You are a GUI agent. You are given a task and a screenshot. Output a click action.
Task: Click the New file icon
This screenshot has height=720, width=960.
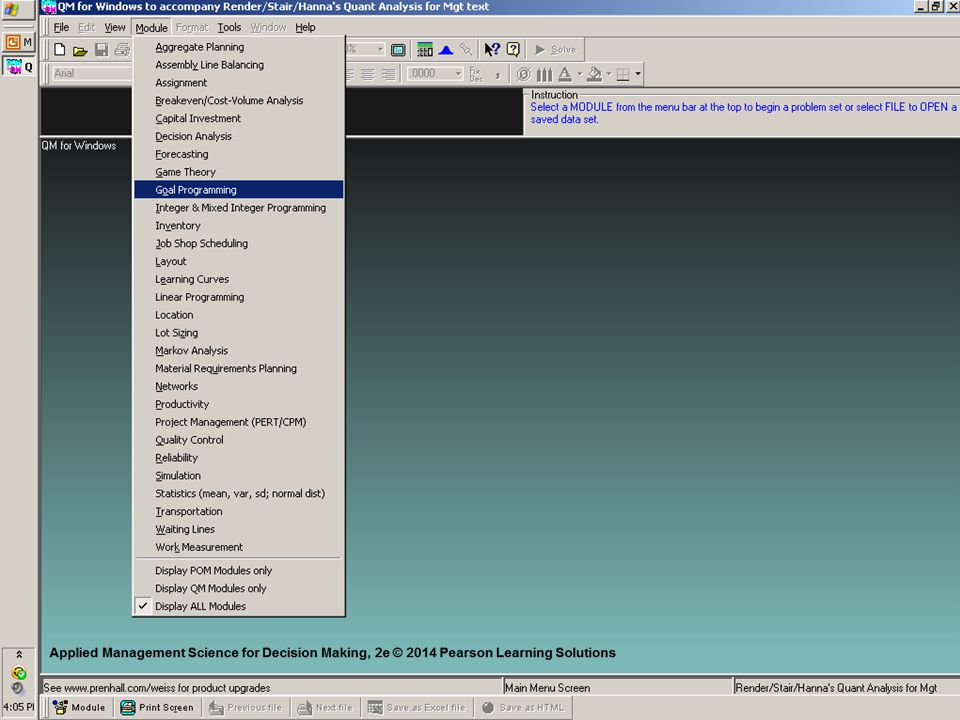pyautogui.click(x=59, y=50)
